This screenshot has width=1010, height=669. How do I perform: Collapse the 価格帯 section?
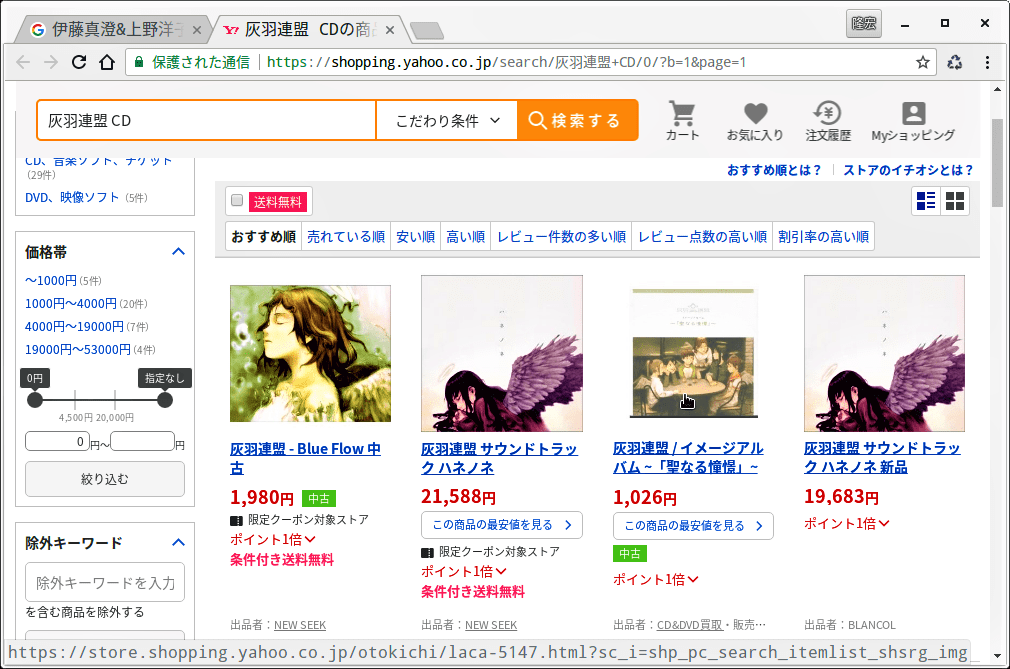178,252
